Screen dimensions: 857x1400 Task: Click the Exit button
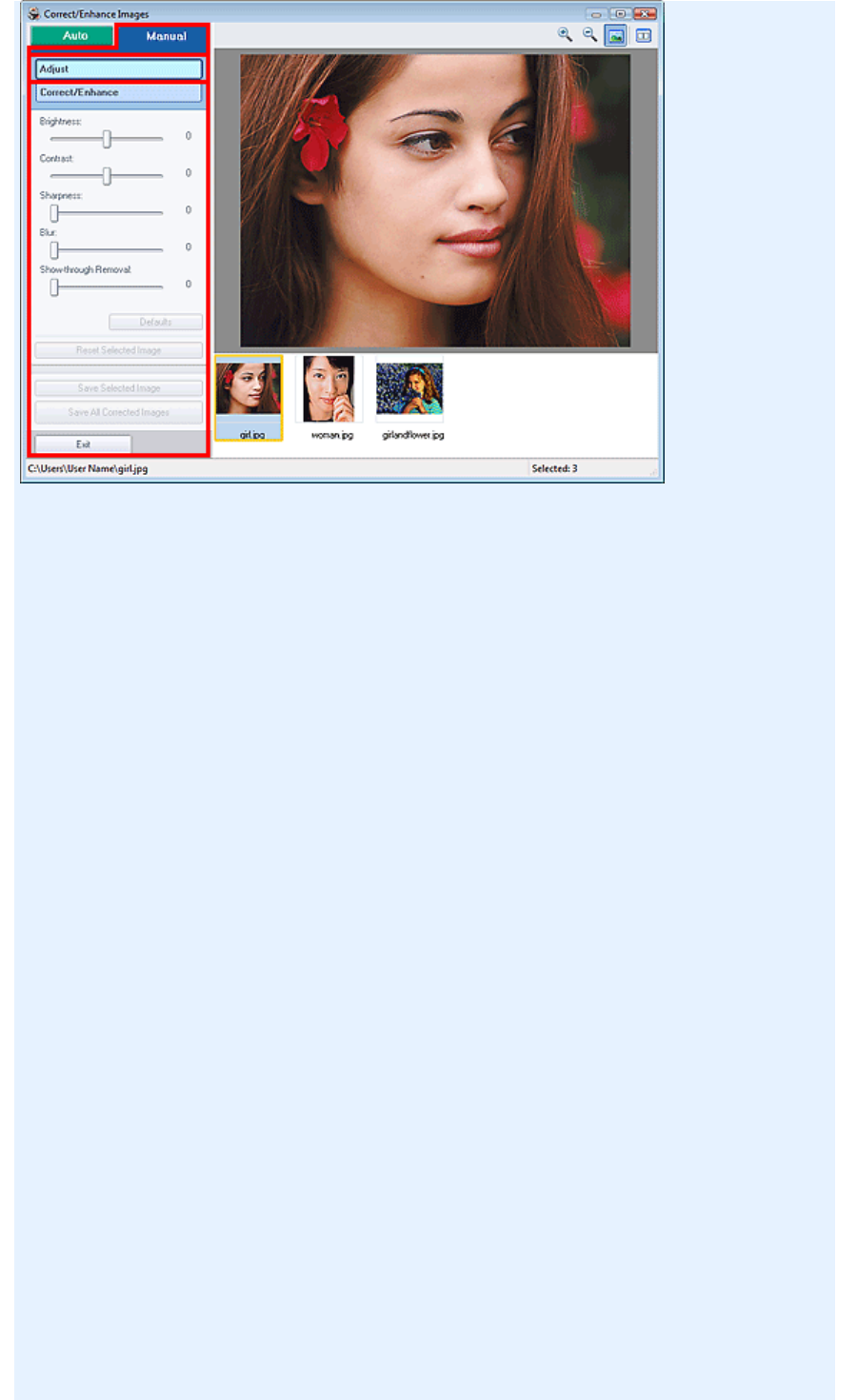[83, 444]
